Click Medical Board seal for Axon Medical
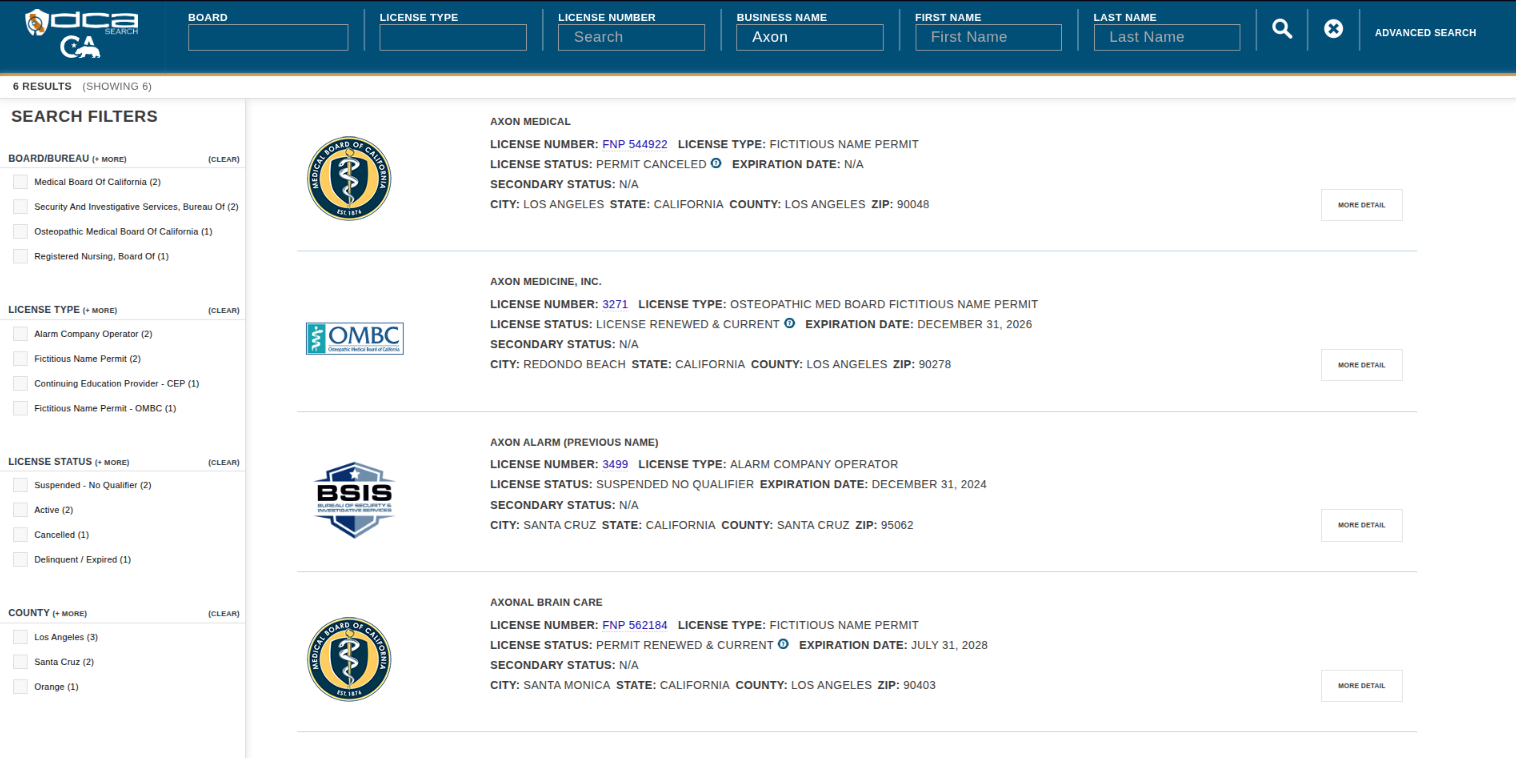The height and width of the screenshot is (758, 1516). point(349,178)
